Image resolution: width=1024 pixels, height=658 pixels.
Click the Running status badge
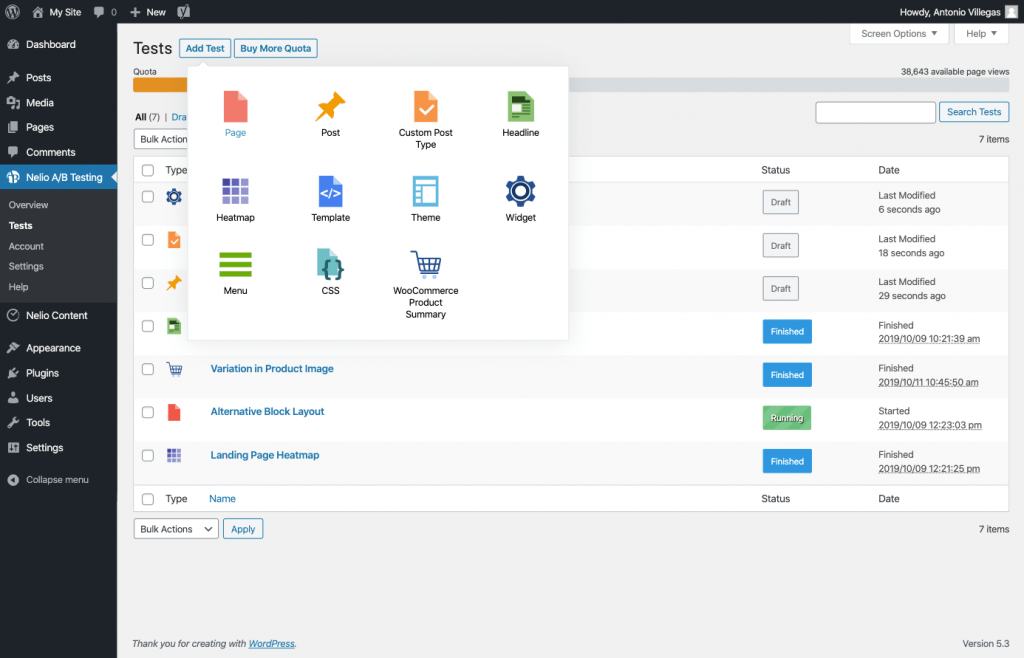tap(786, 418)
